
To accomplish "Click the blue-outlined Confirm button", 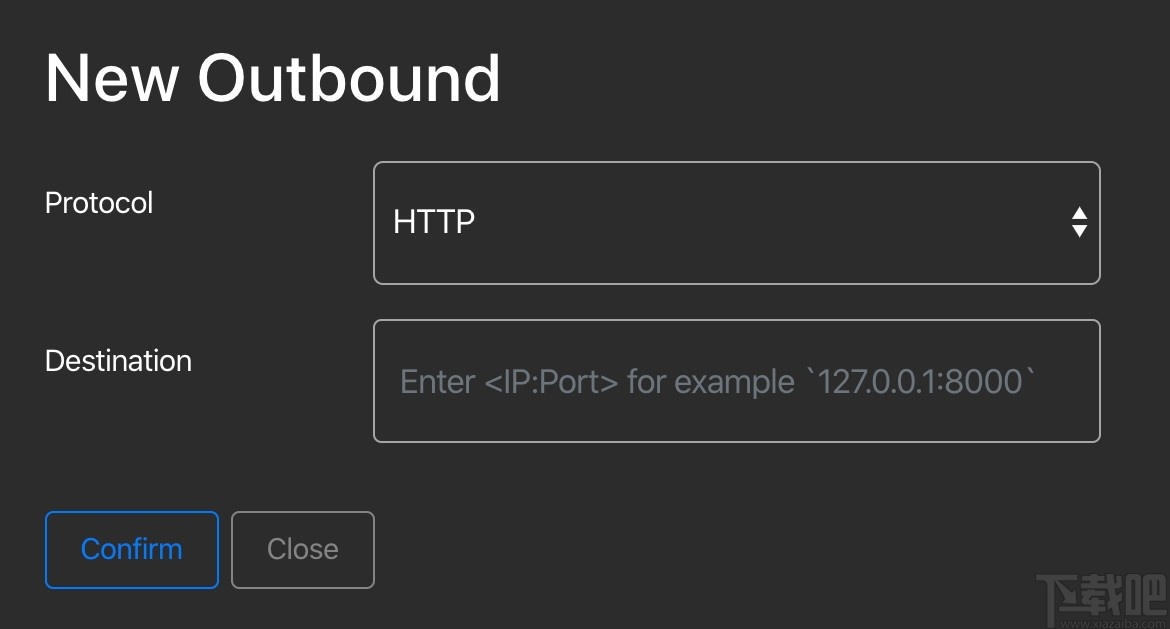I will pos(131,549).
